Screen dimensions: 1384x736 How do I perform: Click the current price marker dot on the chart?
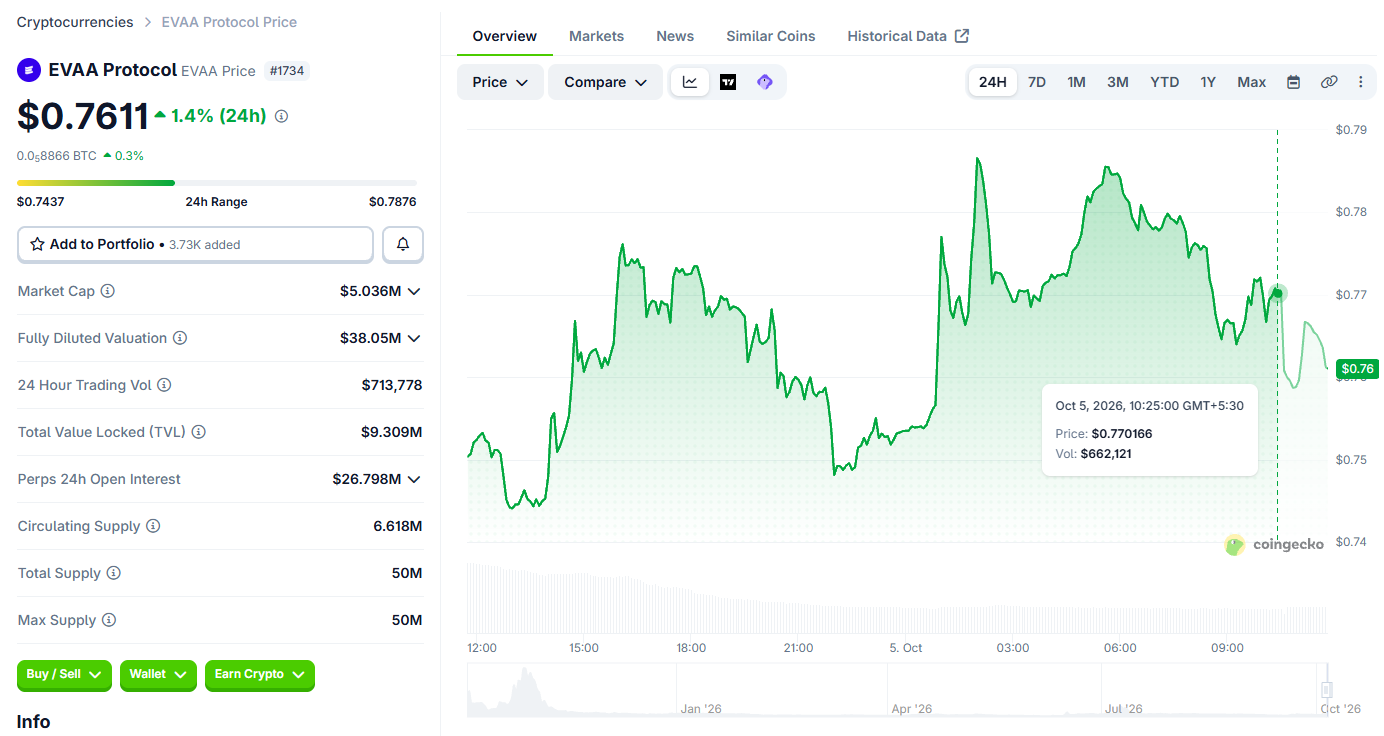[1278, 293]
